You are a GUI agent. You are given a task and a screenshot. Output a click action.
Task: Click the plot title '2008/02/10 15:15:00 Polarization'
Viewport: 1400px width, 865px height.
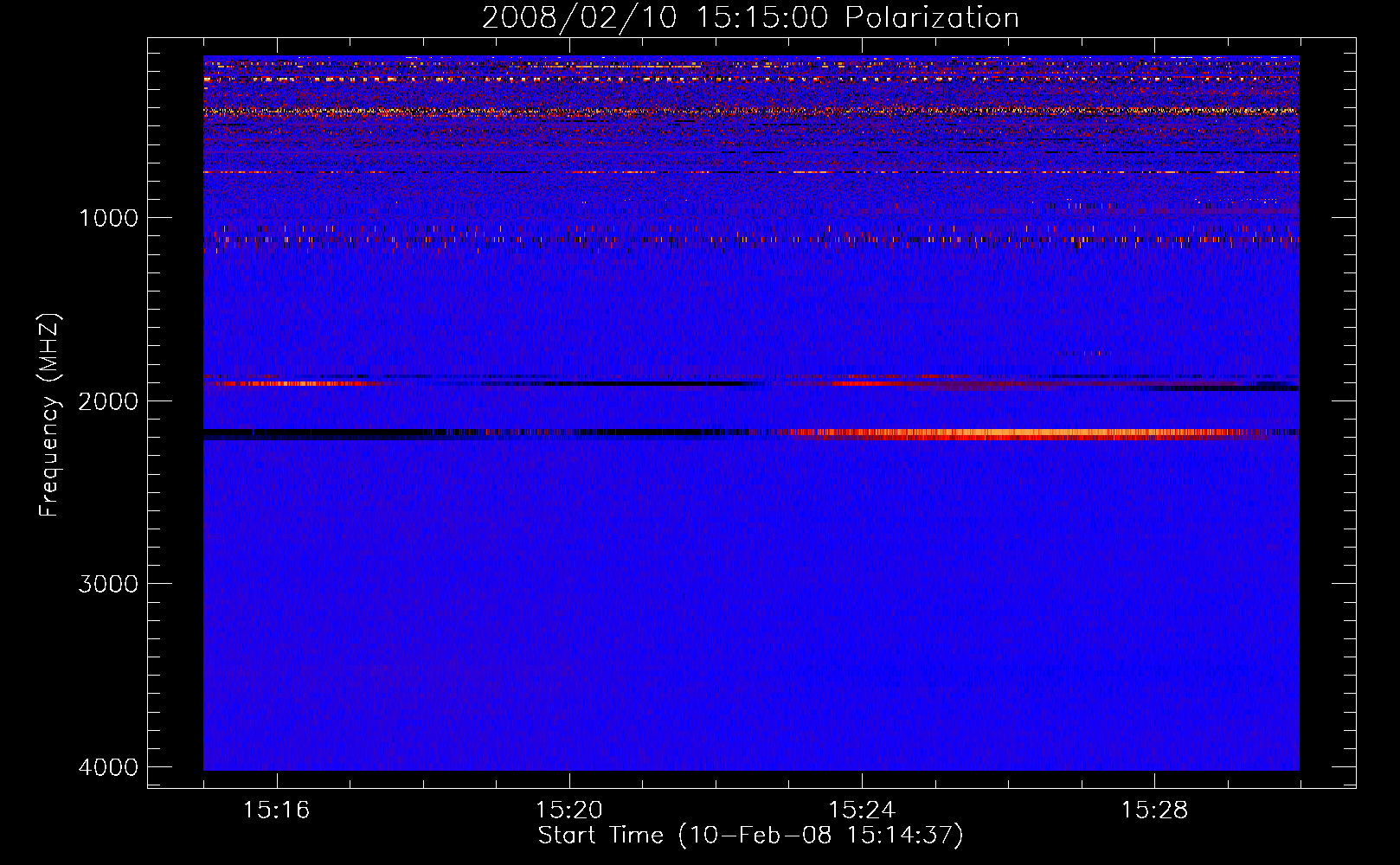click(750, 18)
